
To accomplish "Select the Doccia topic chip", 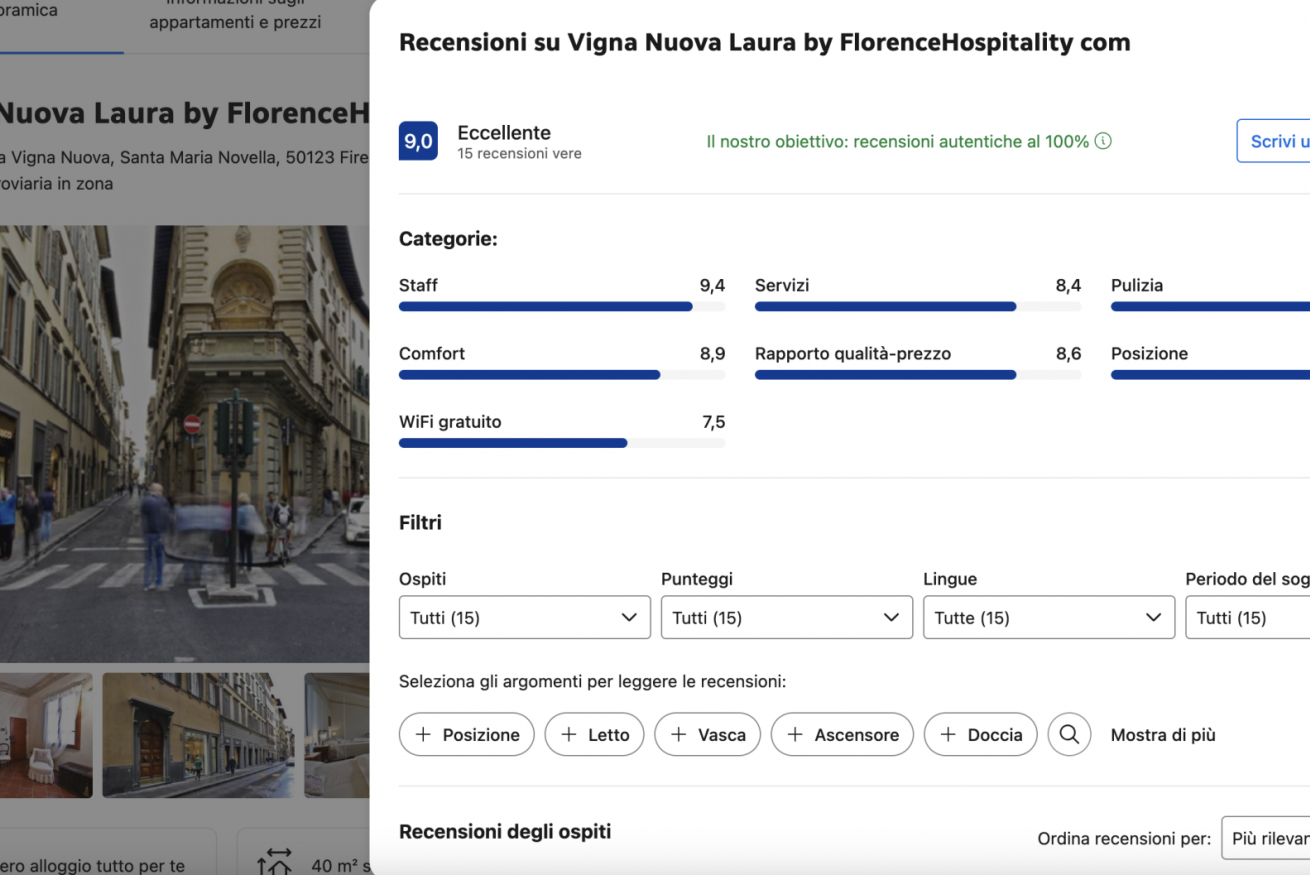I will point(981,735).
